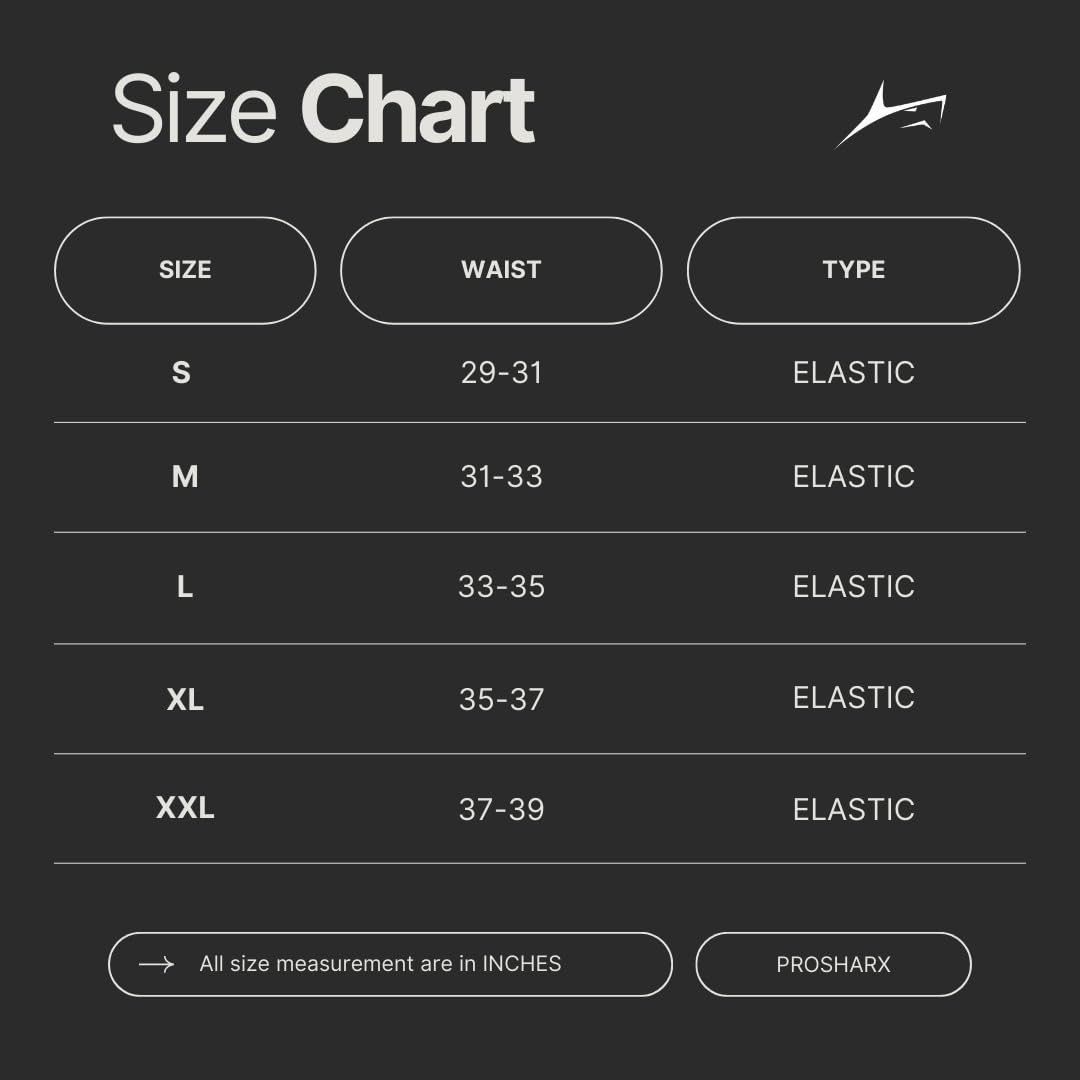The width and height of the screenshot is (1080, 1080).
Task: Click the 35-37 waist value
Action: point(501,699)
